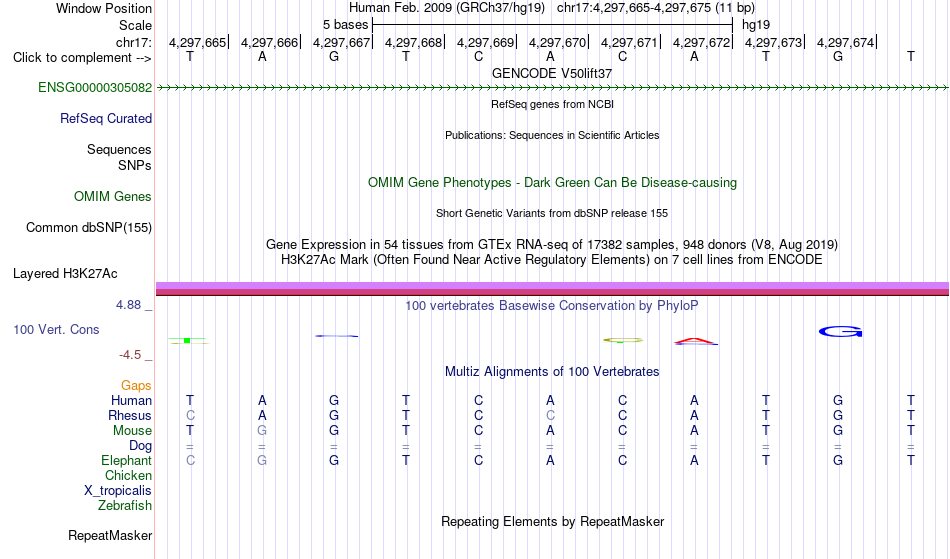950x559 pixels.
Task: Click the Human species row label
Action: [x=131, y=400]
